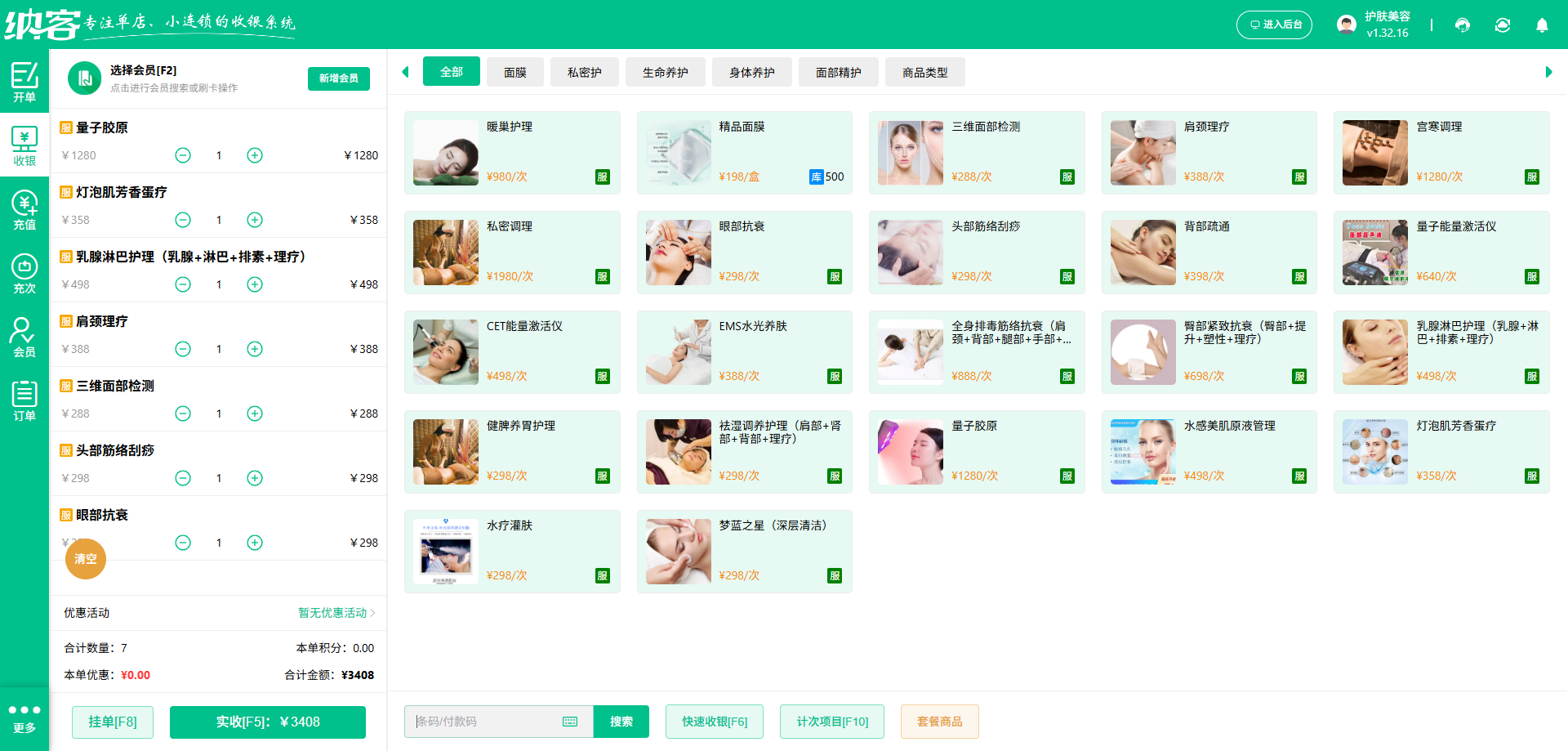The height and width of the screenshot is (751, 1568).
Task: Switch to the 面膜 category tab
Action: pos(515,72)
